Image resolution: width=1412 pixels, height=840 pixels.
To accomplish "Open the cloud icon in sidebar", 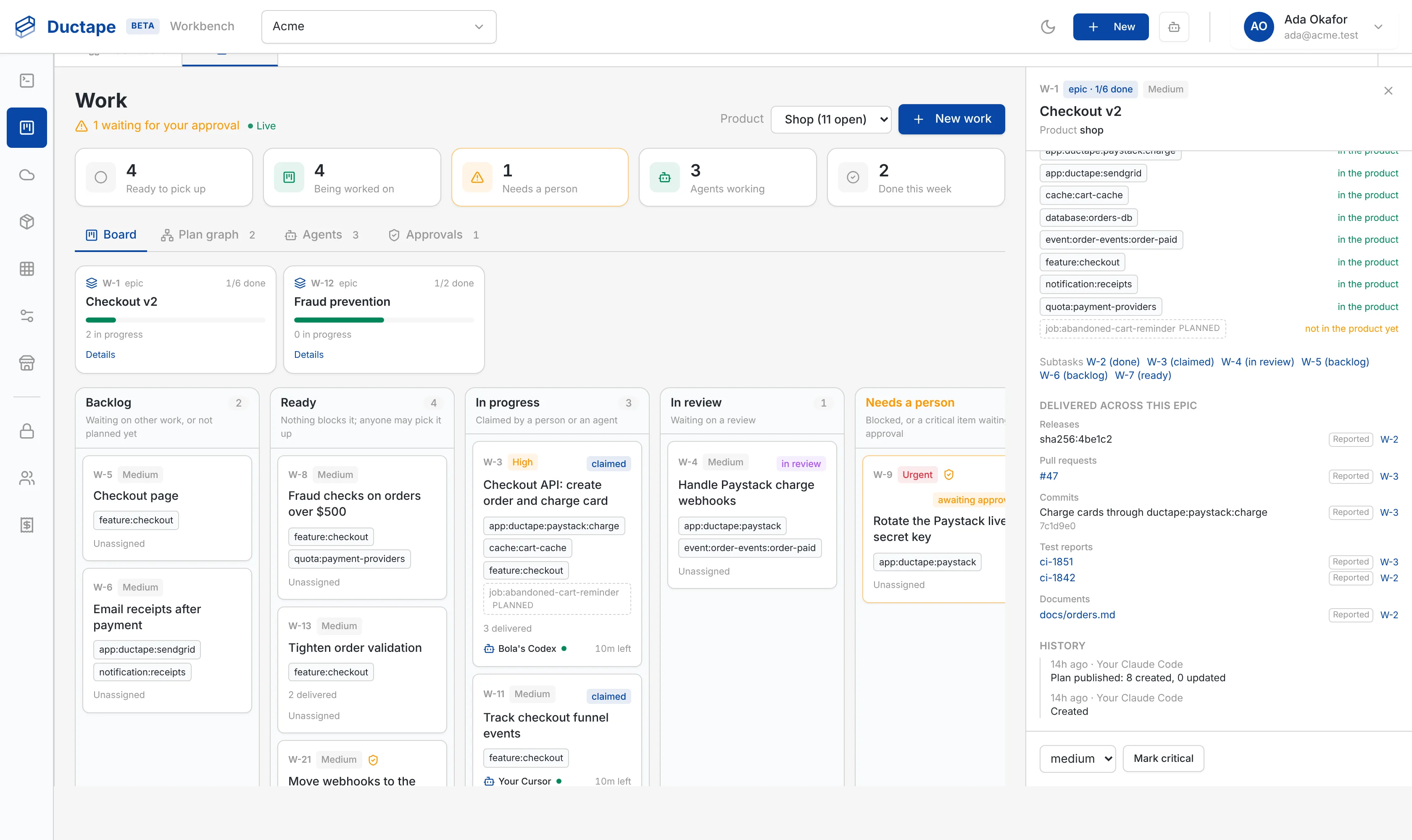I will [26, 174].
